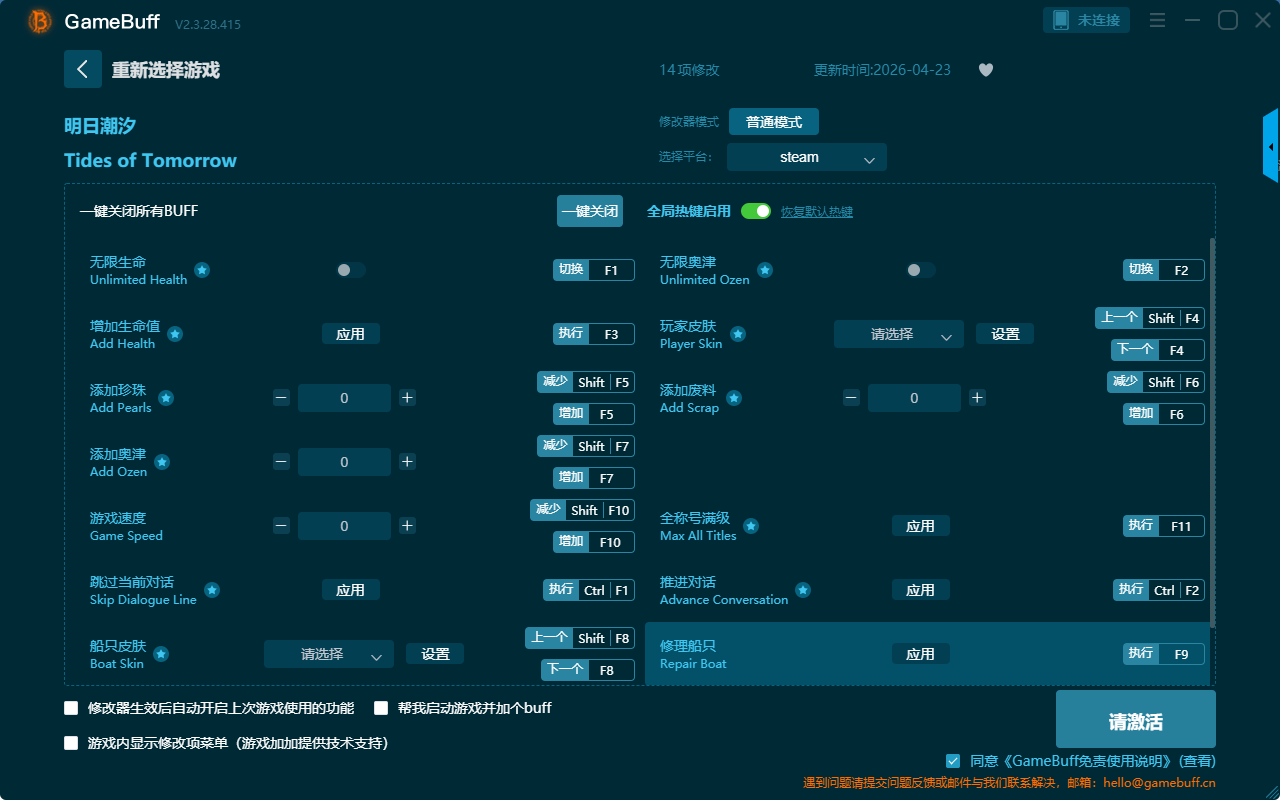The height and width of the screenshot is (800, 1280).
Task: Click the minus icon for Game Speed
Action: point(281,526)
